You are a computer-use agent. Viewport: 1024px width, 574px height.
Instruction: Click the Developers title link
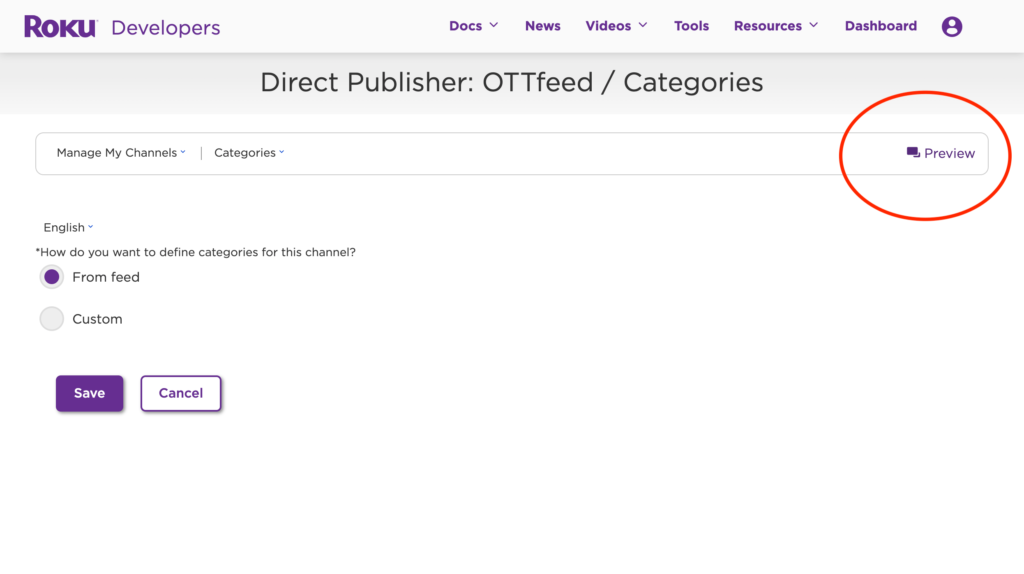tap(165, 27)
